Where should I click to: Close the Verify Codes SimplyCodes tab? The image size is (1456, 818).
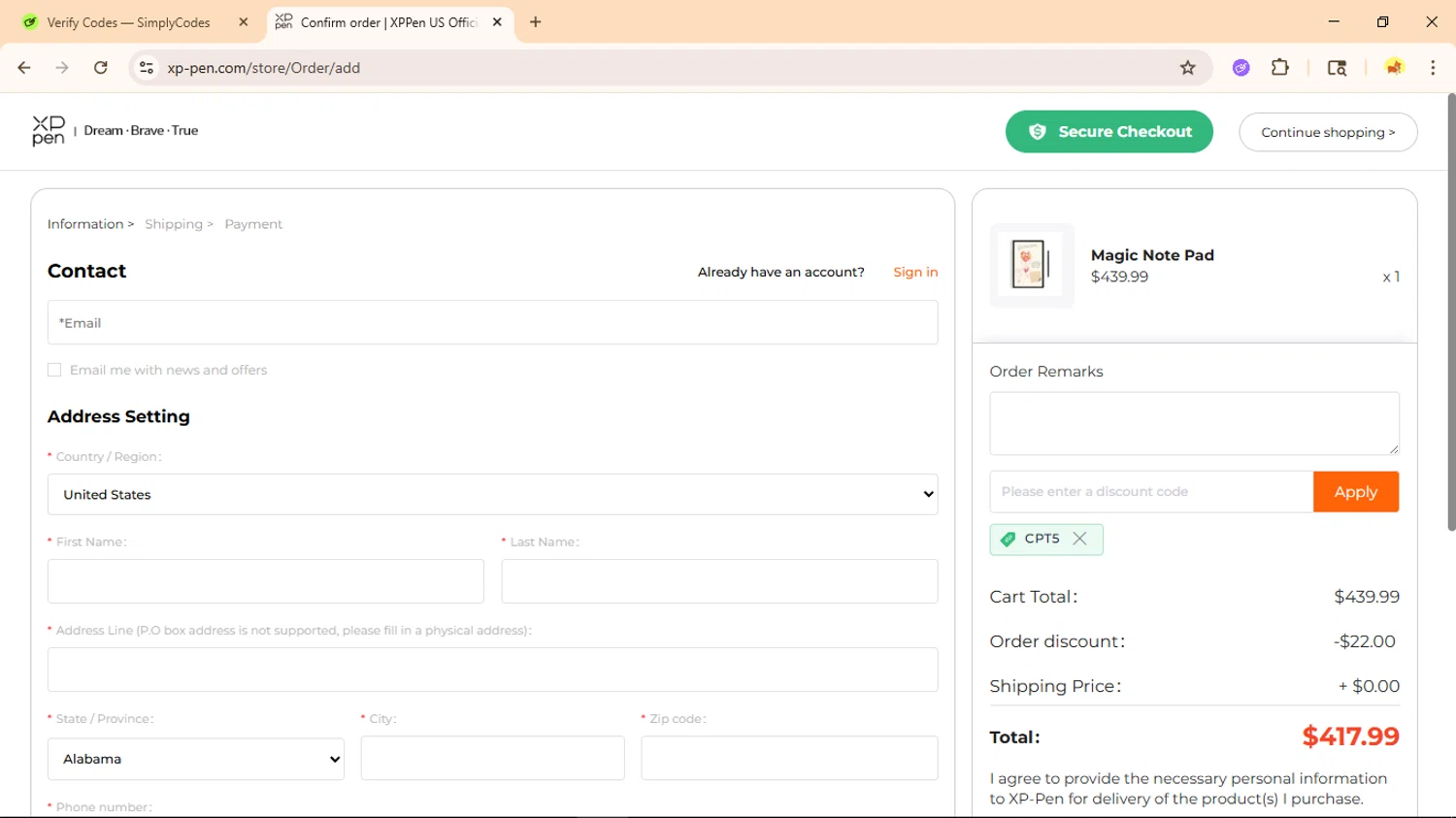(243, 22)
